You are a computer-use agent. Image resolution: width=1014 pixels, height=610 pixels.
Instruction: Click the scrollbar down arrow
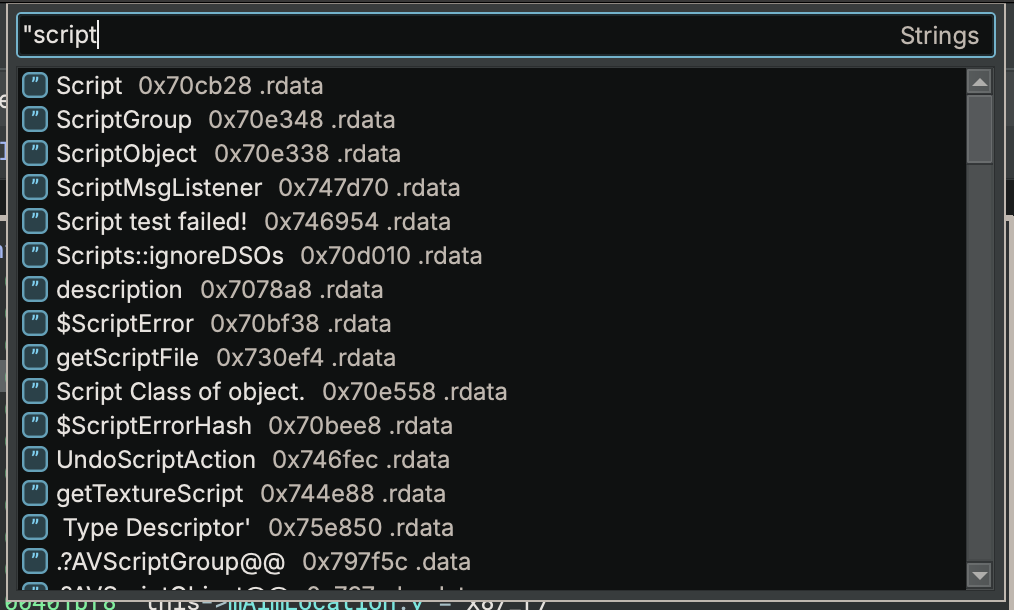coord(980,576)
